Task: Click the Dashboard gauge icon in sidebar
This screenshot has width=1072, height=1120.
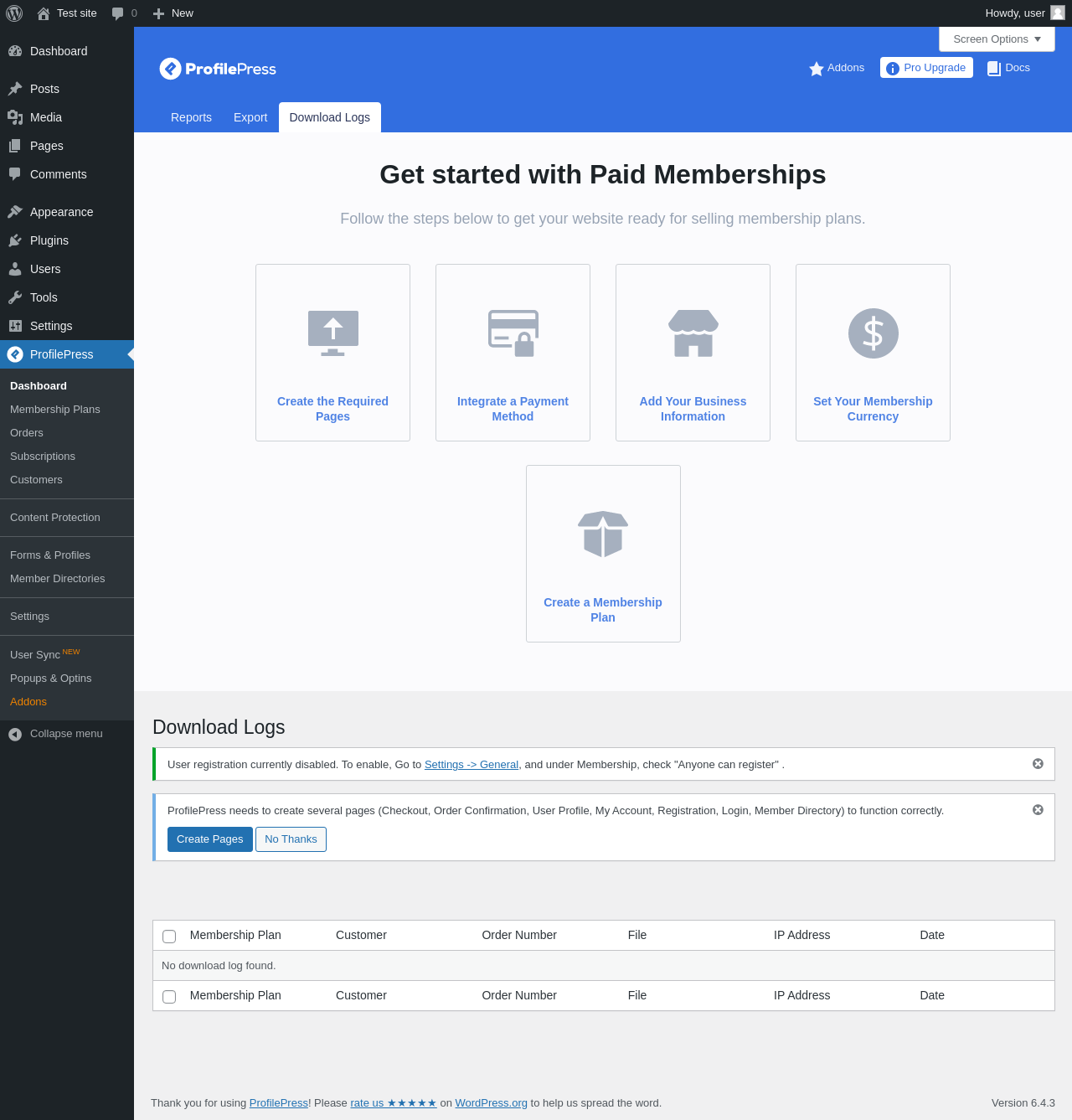Action: pyautogui.click(x=15, y=51)
